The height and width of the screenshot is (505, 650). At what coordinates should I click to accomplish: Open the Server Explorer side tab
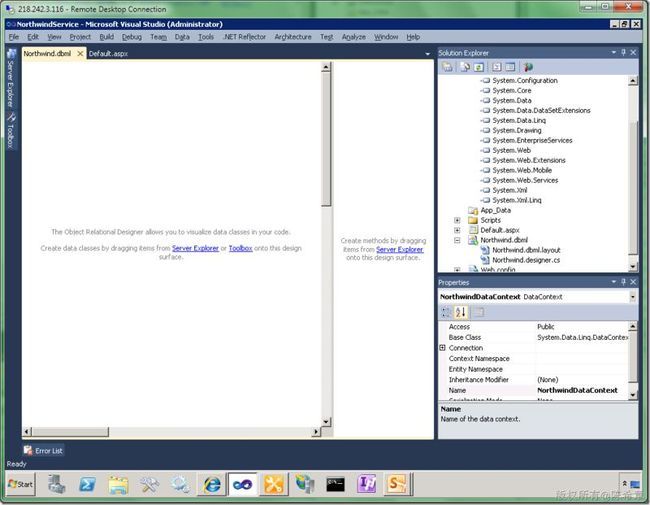pos(11,79)
